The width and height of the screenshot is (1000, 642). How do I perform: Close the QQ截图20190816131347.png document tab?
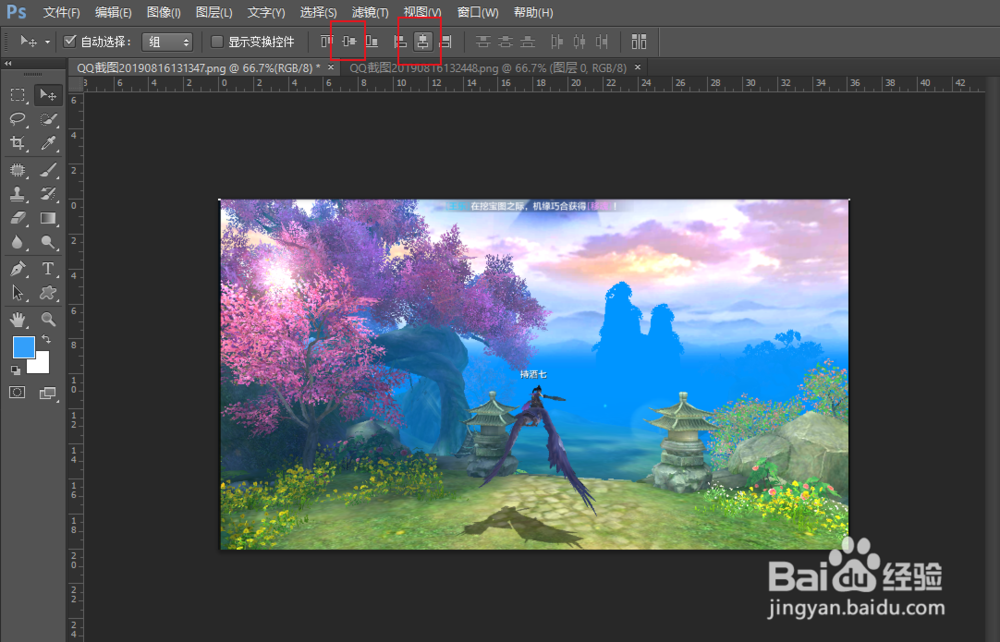click(330, 68)
